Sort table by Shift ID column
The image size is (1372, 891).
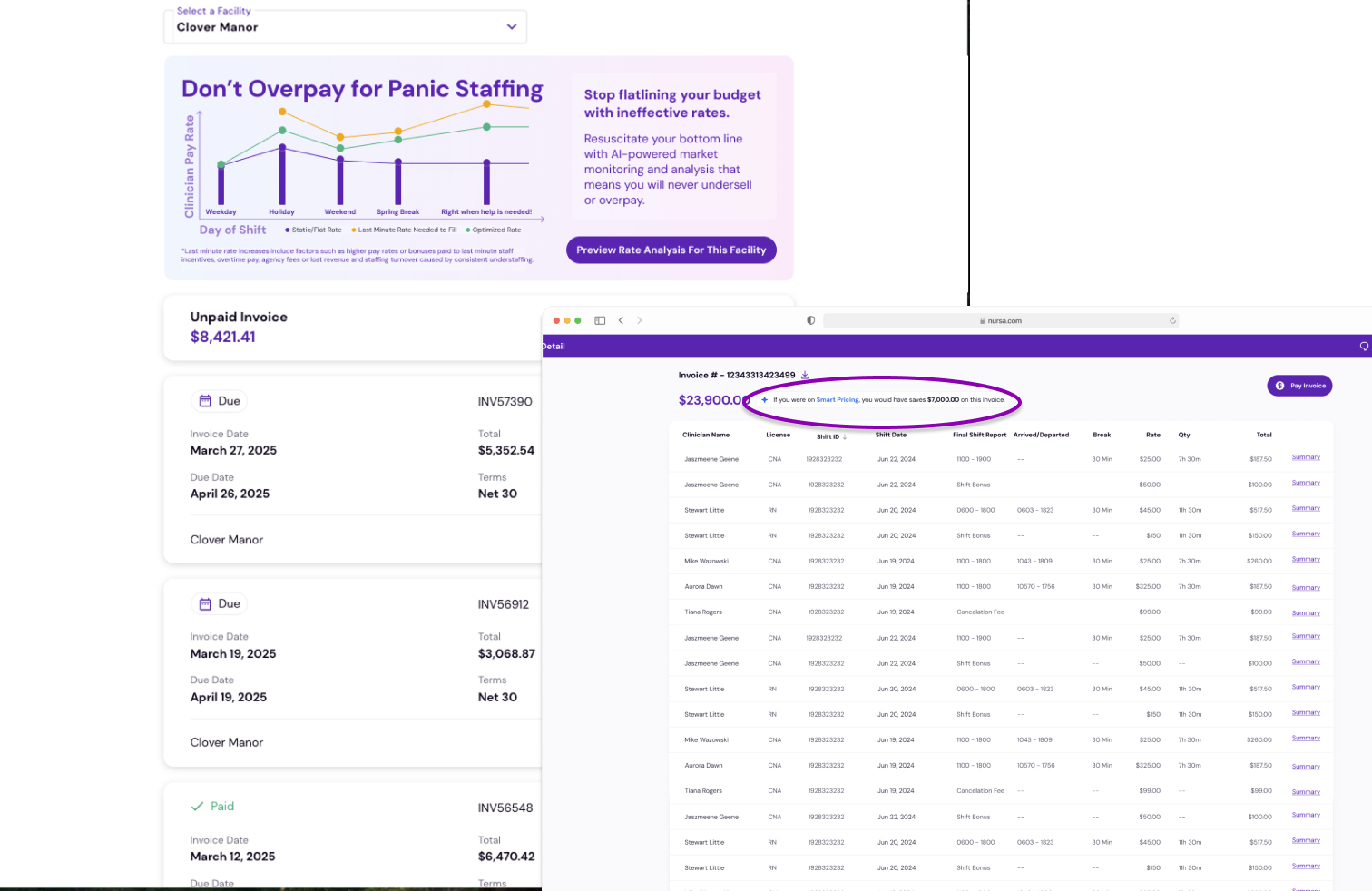[830, 436]
